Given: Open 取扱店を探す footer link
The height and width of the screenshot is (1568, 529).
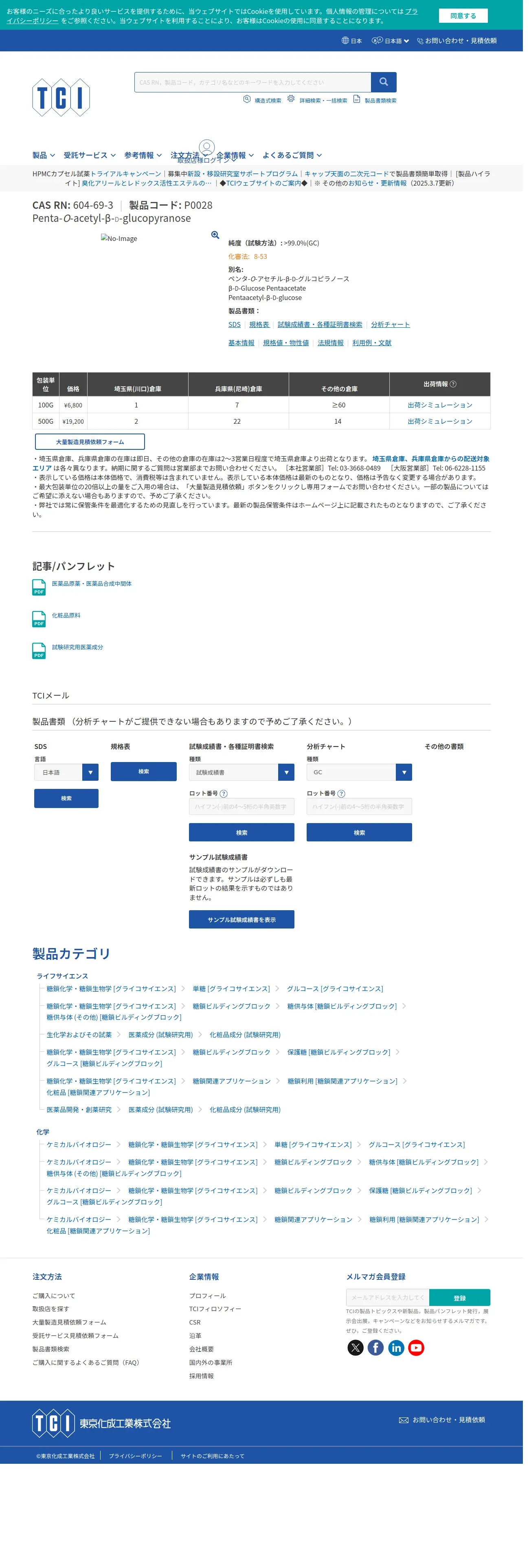Looking at the screenshot, I should pos(50,1309).
